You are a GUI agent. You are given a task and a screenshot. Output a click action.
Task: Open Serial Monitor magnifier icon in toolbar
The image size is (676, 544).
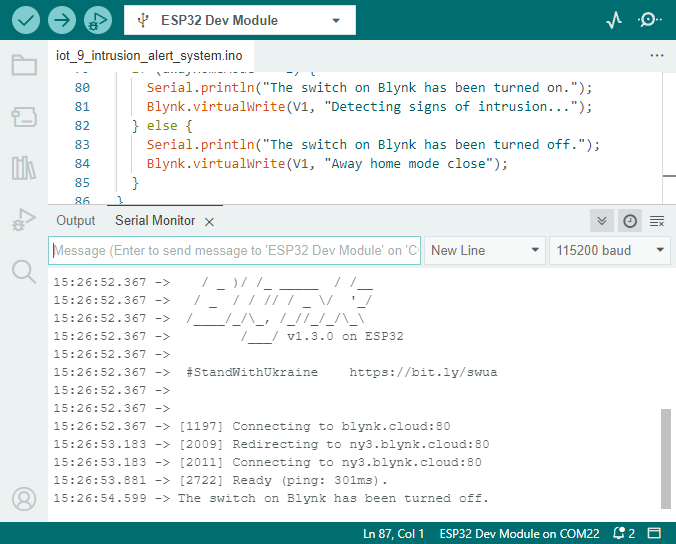pyautogui.click(x=649, y=20)
